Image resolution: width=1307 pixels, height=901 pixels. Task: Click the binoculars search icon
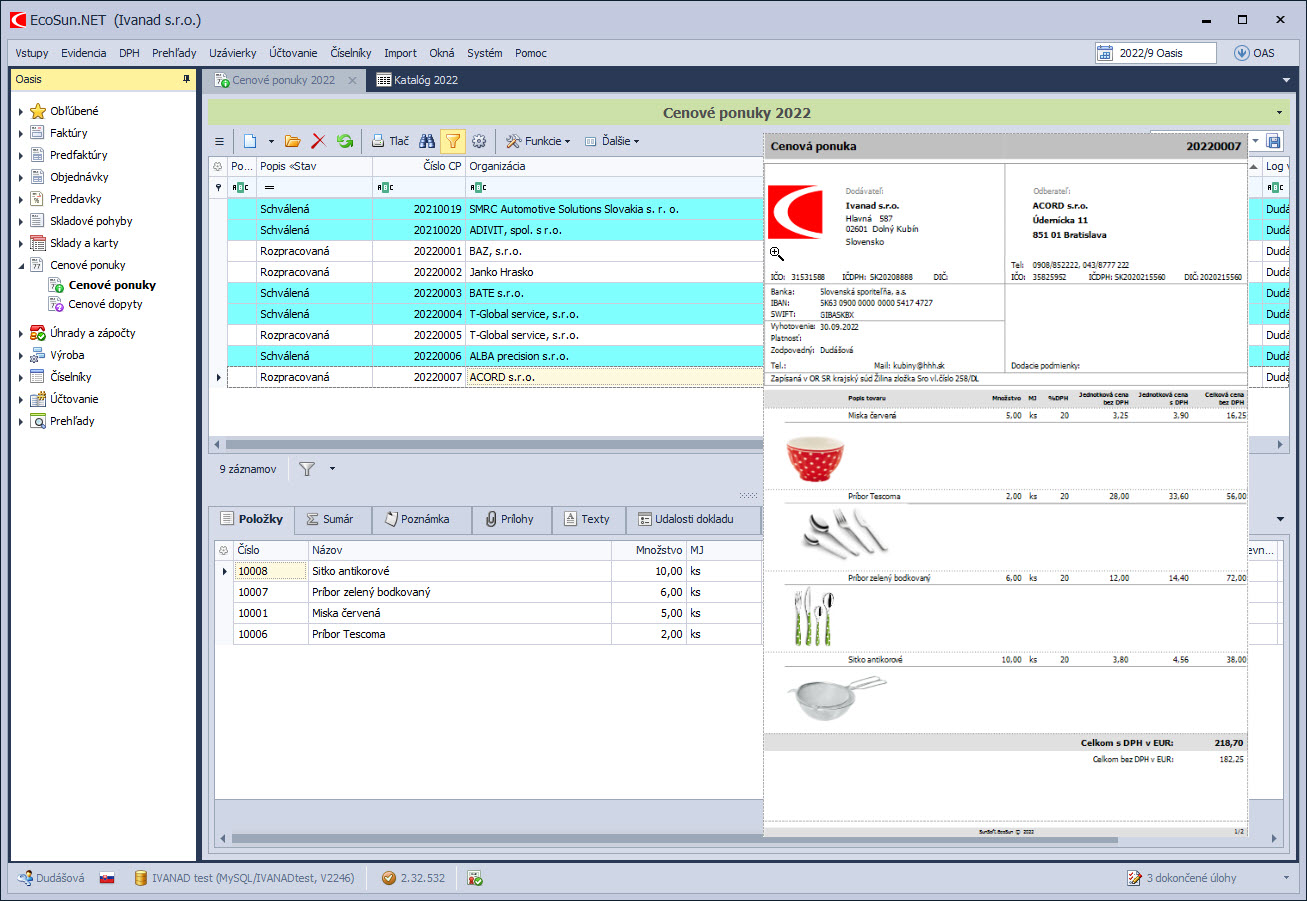tap(427, 142)
